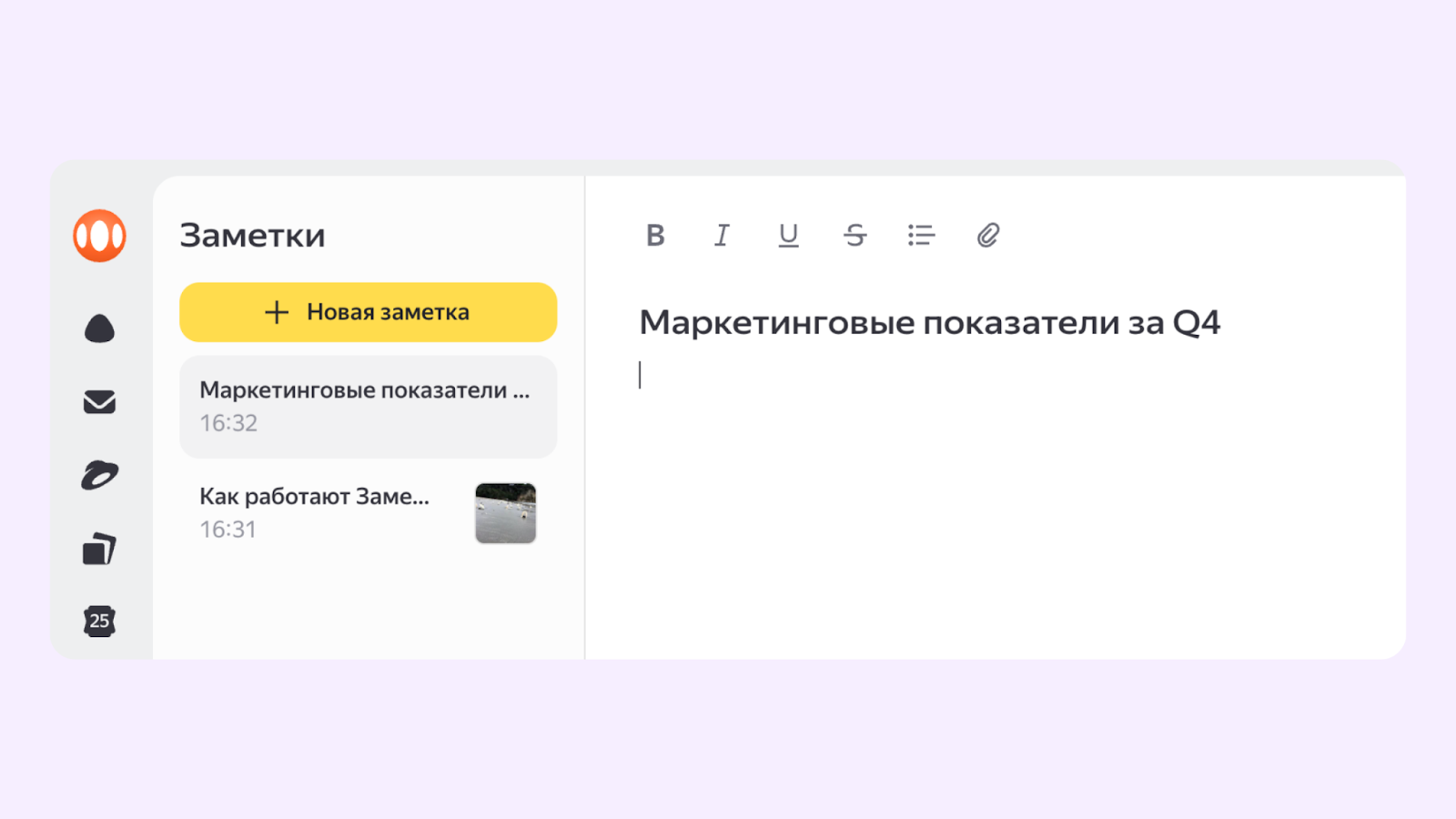
Task: Toggle underline formatting
Action: coord(787,235)
